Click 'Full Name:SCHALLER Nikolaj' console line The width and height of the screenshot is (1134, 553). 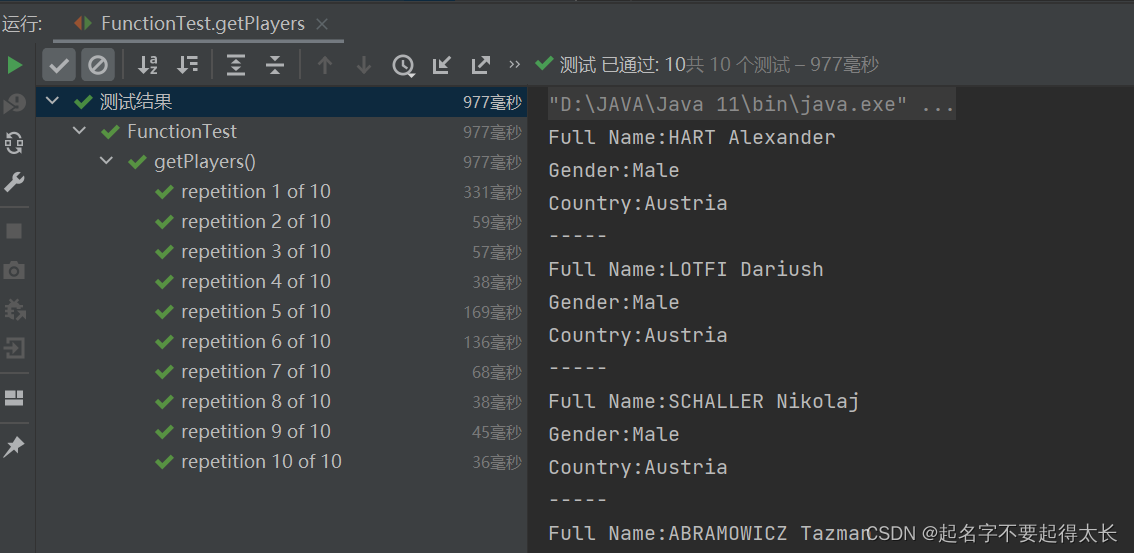tap(704, 401)
